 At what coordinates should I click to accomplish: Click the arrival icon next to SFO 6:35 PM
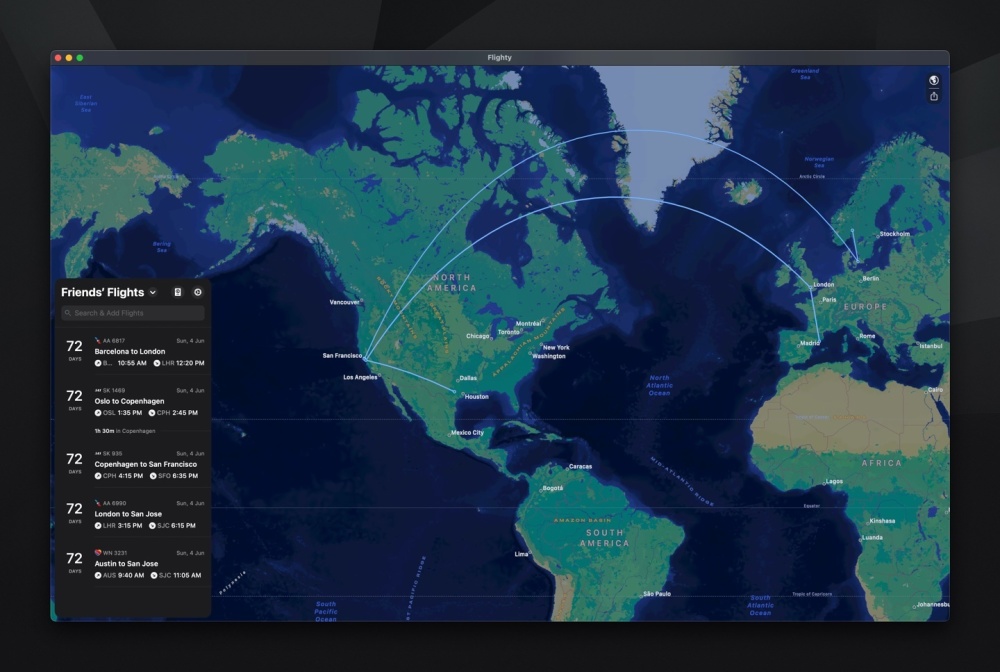point(153,476)
